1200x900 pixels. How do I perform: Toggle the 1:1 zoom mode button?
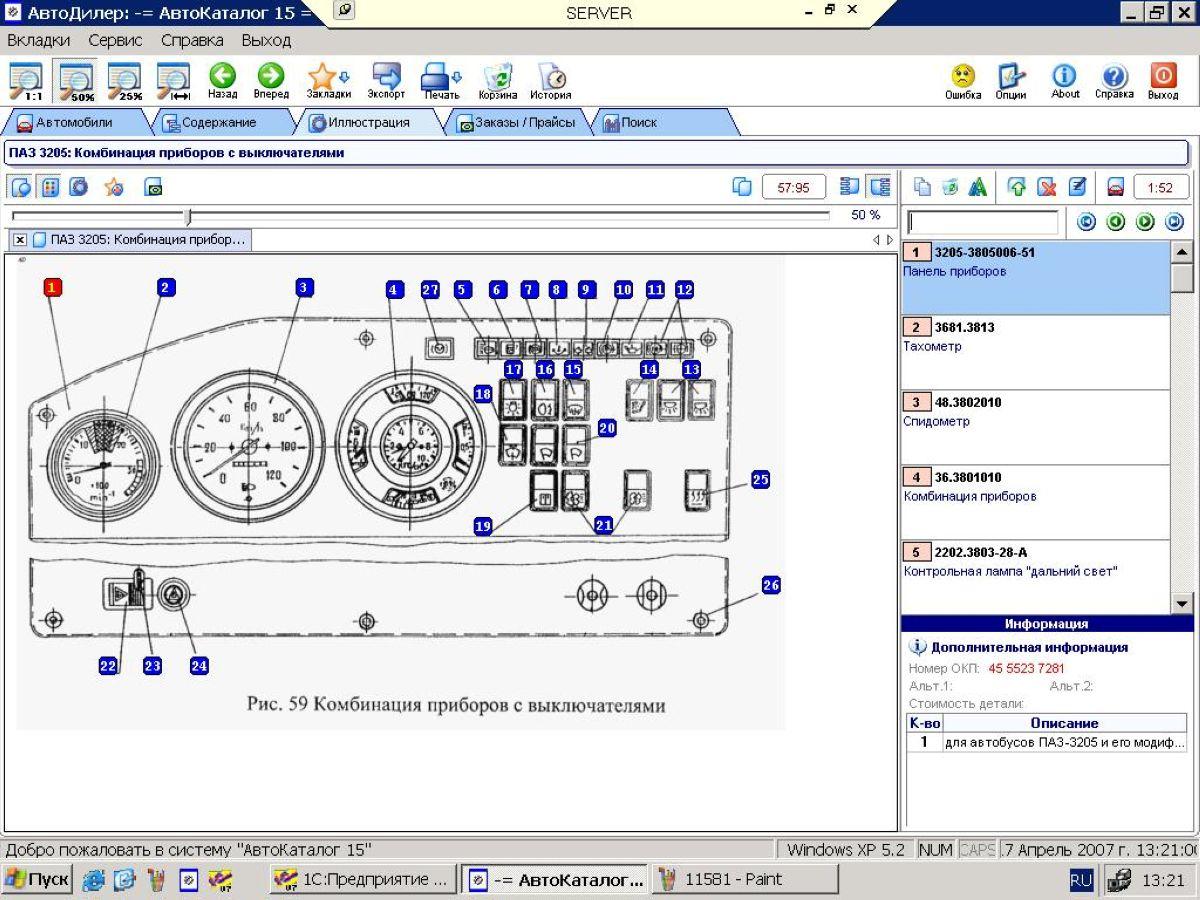pyautogui.click(x=27, y=82)
